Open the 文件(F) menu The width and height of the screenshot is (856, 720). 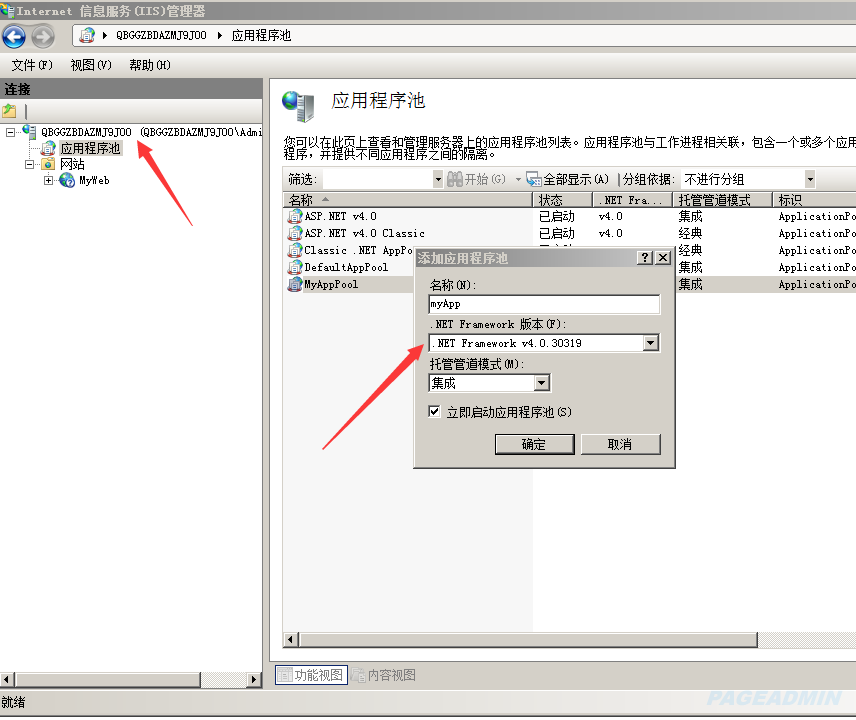32,65
